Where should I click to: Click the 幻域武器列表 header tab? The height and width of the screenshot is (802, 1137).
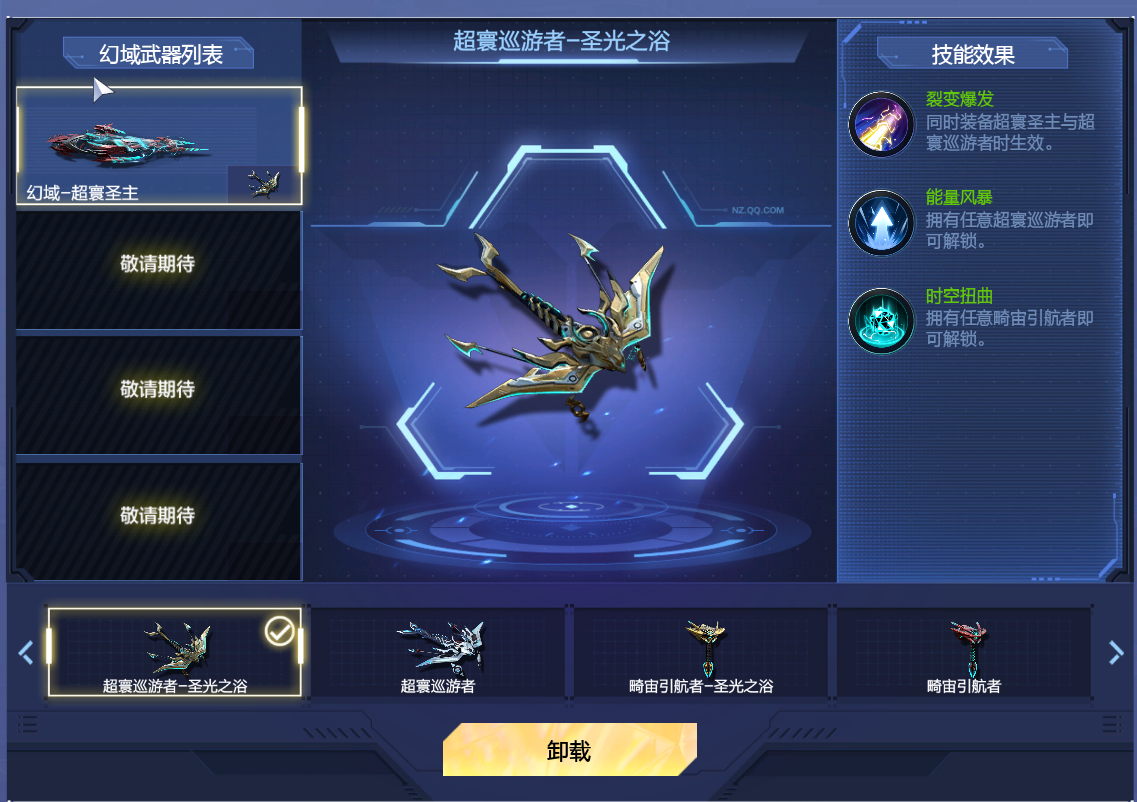(159, 54)
